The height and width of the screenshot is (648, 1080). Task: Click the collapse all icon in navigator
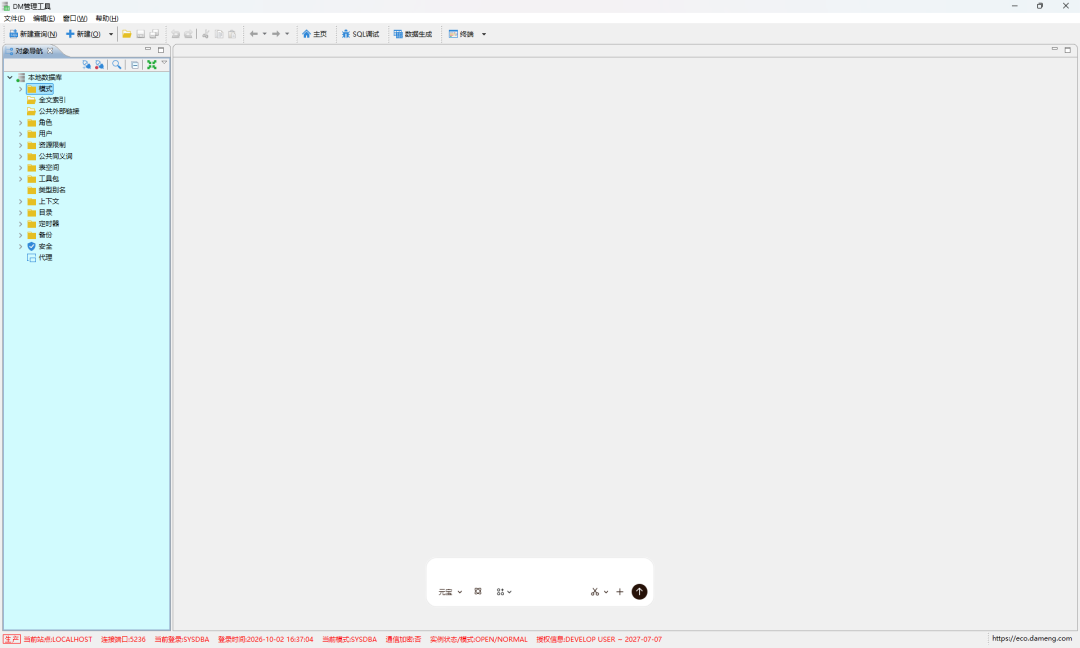[x=135, y=65]
